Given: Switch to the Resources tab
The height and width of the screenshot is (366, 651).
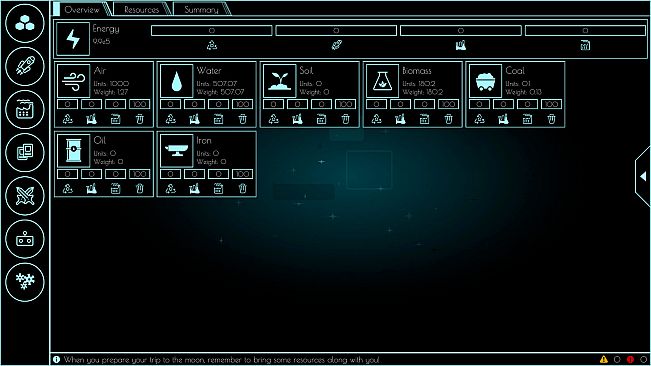Looking at the screenshot, I should point(142,10).
